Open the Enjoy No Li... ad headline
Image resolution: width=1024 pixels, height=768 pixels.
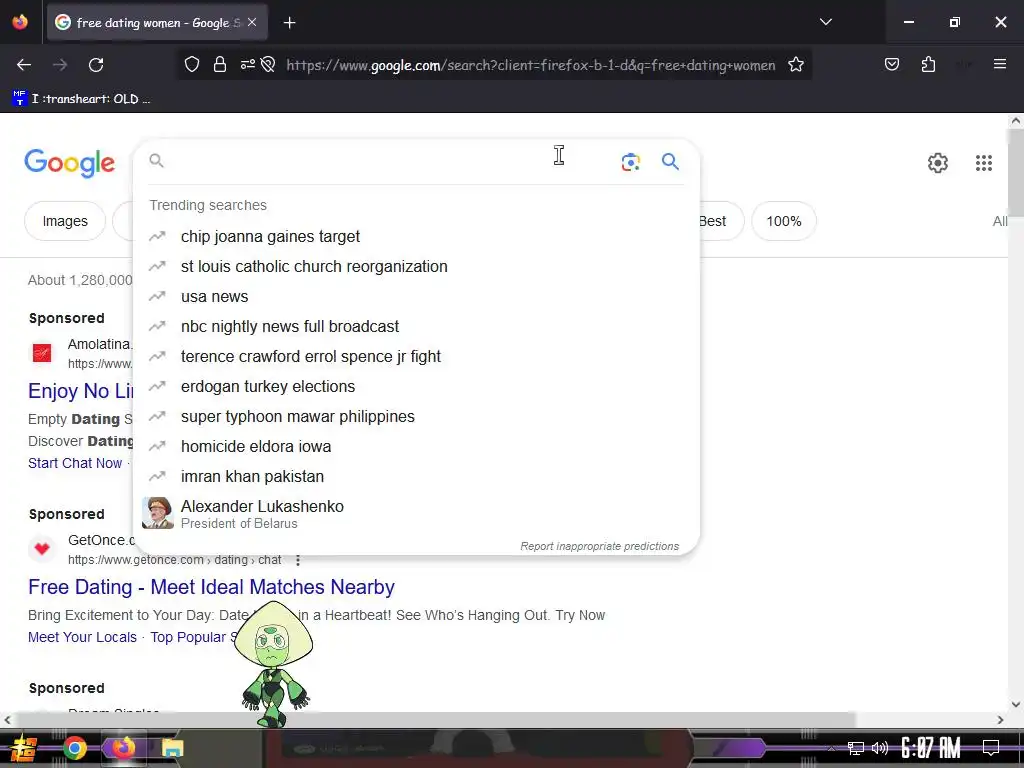pyautogui.click(x=81, y=391)
